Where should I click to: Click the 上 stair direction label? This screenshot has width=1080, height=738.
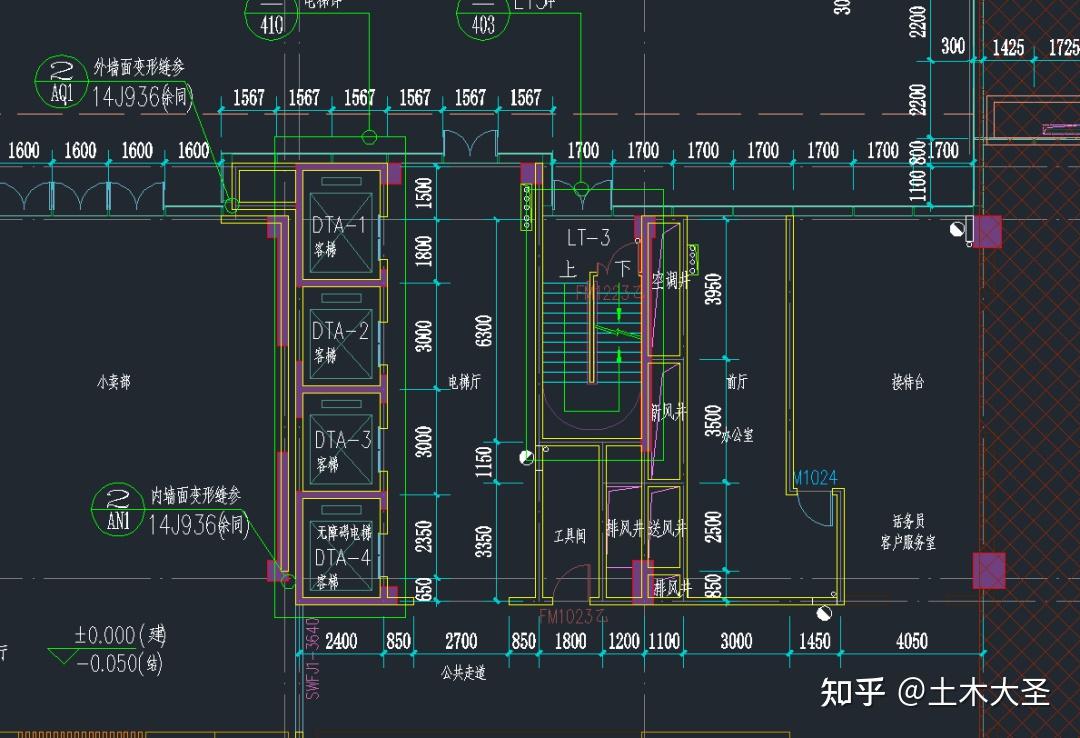pyautogui.click(x=568, y=269)
